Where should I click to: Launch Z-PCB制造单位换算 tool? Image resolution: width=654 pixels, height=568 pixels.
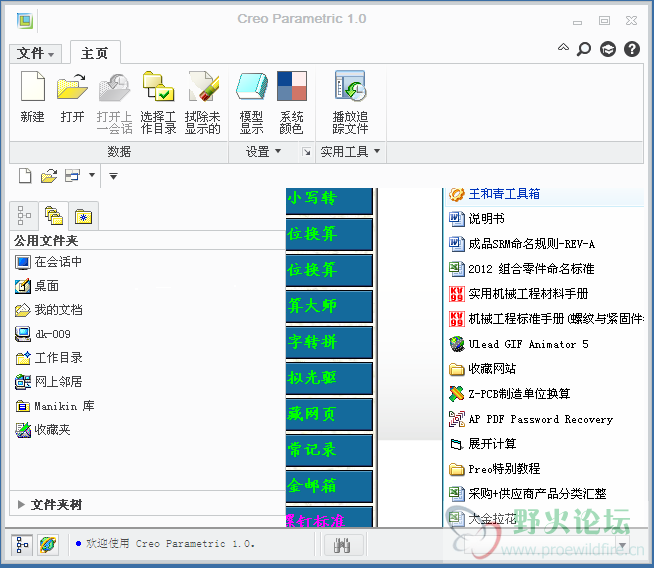[x=509, y=394]
